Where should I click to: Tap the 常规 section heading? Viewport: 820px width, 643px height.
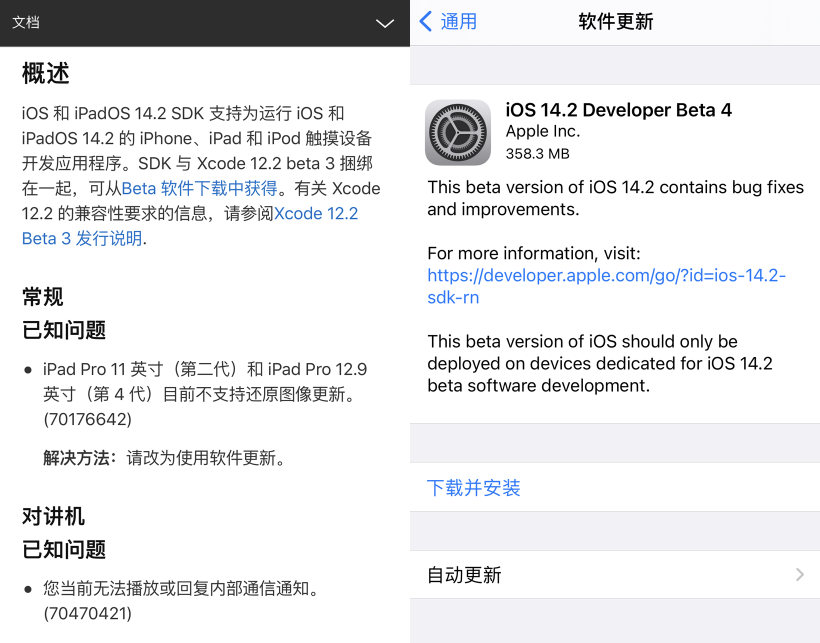coord(43,296)
